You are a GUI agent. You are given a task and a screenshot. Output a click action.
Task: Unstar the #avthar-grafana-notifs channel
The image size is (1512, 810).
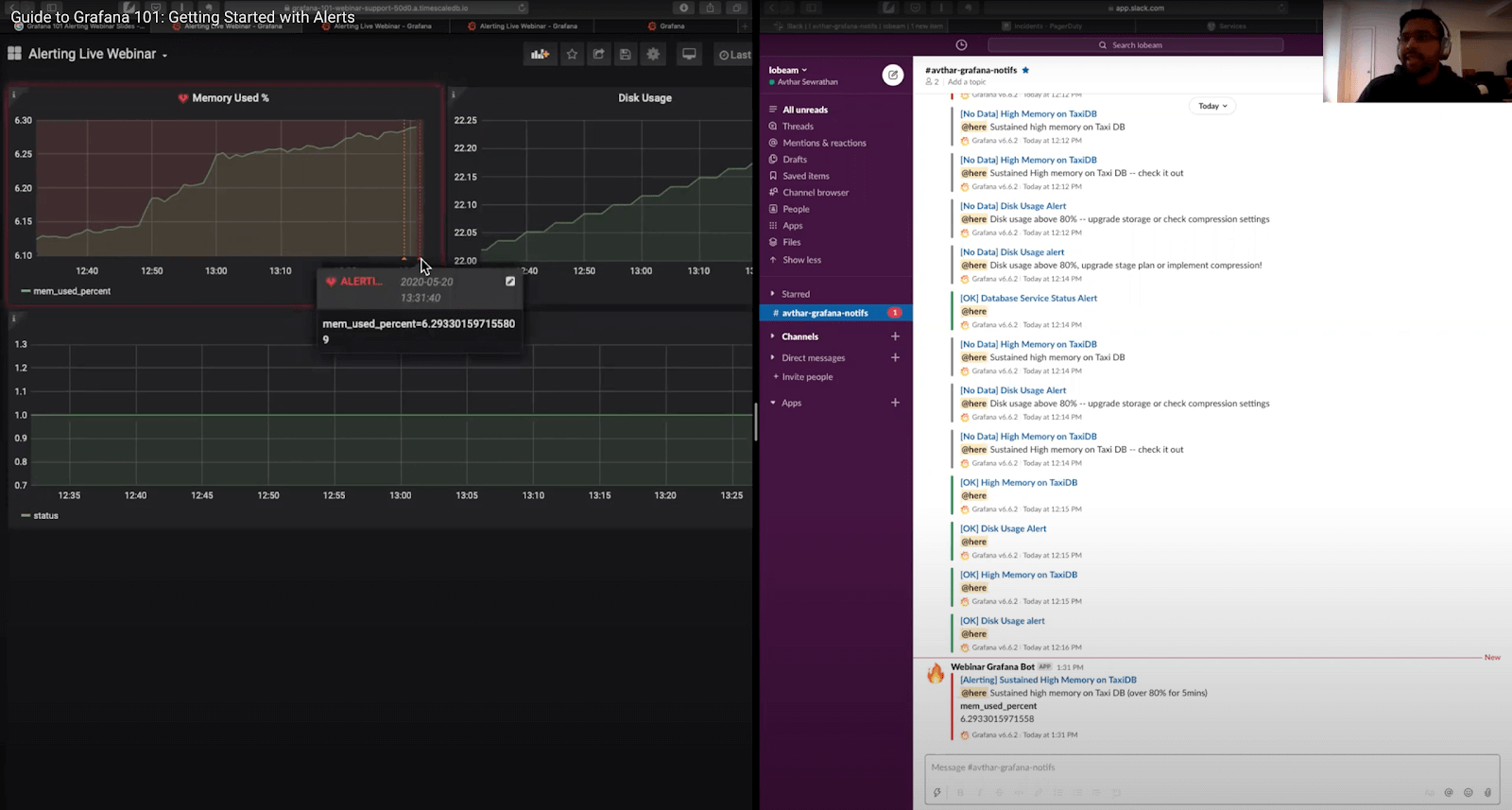click(1025, 70)
